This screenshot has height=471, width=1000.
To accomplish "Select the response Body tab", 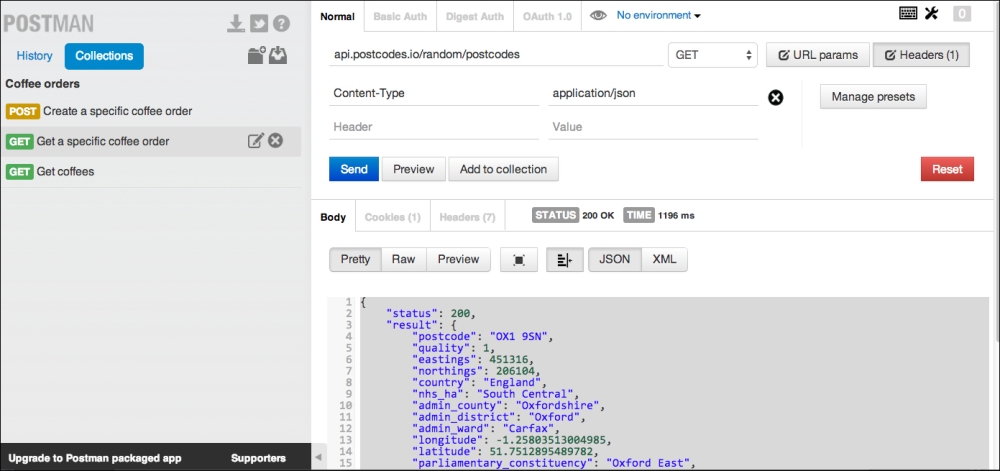I will [333, 217].
